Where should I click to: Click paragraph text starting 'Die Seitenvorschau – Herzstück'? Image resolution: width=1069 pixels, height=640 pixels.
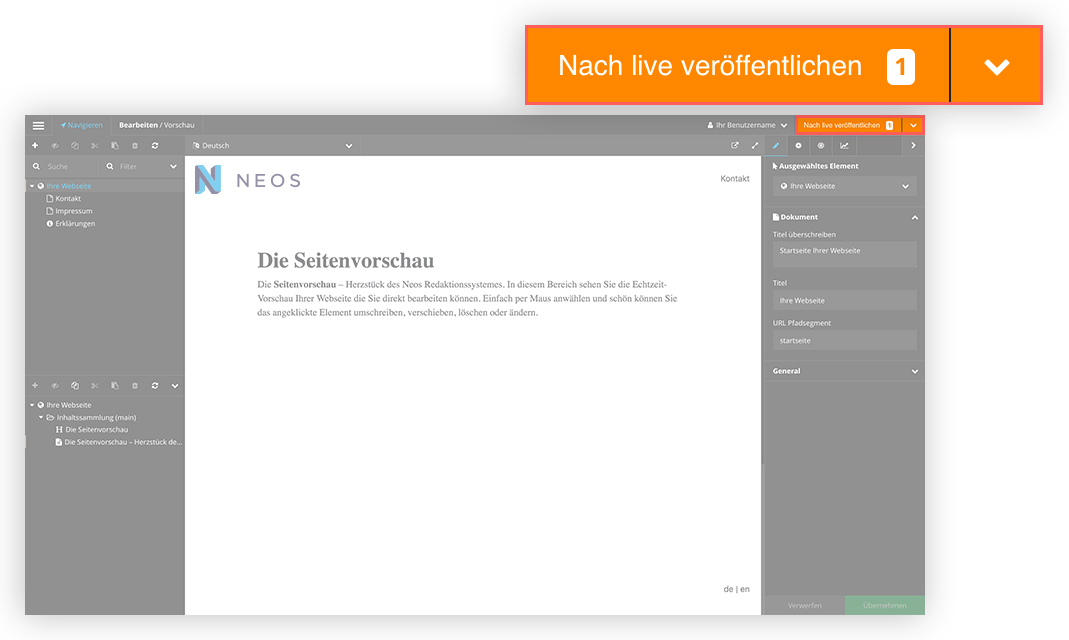[467, 299]
